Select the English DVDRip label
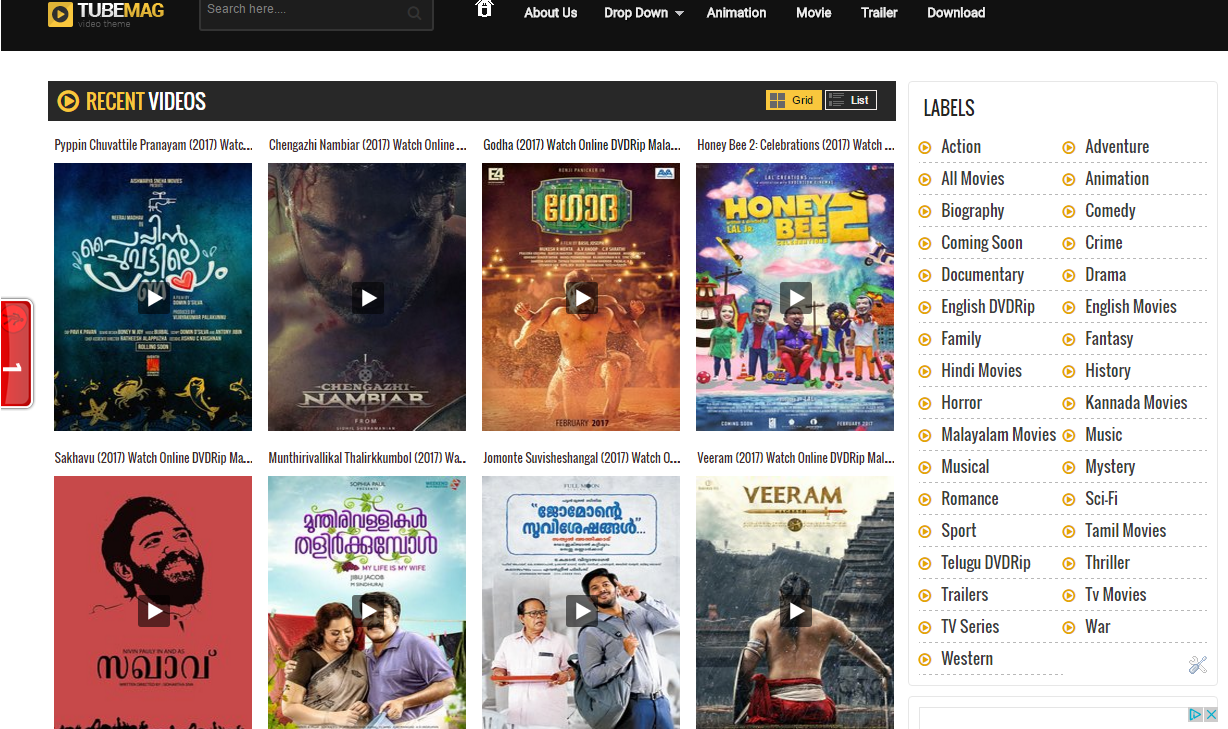Screen dimensions: 1228x729 pos(988,307)
